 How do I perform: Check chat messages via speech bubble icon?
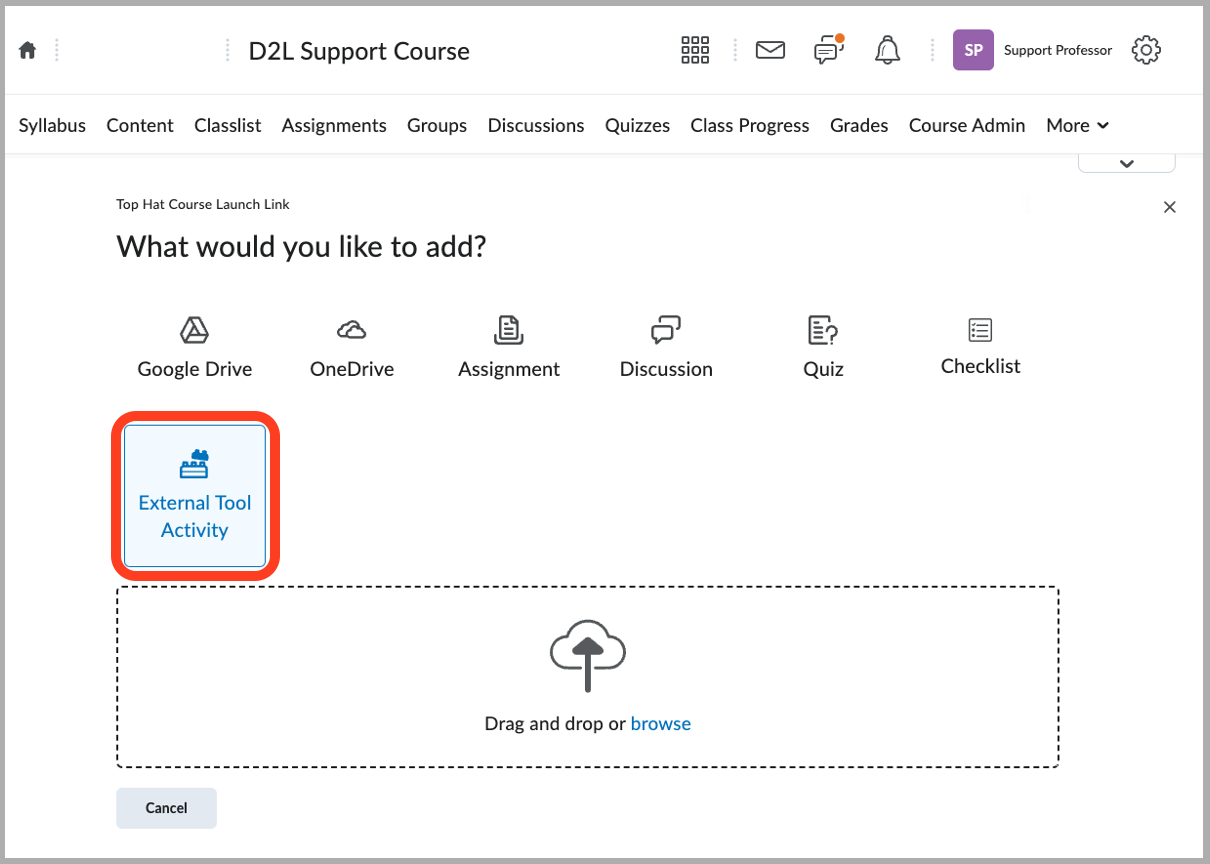click(828, 49)
